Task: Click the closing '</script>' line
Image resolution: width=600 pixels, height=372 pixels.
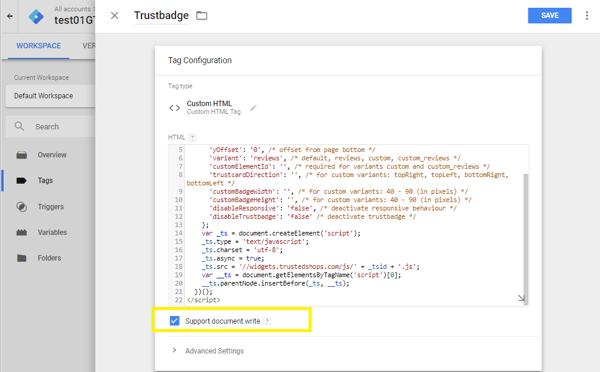Action: click(x=204, y=300)
